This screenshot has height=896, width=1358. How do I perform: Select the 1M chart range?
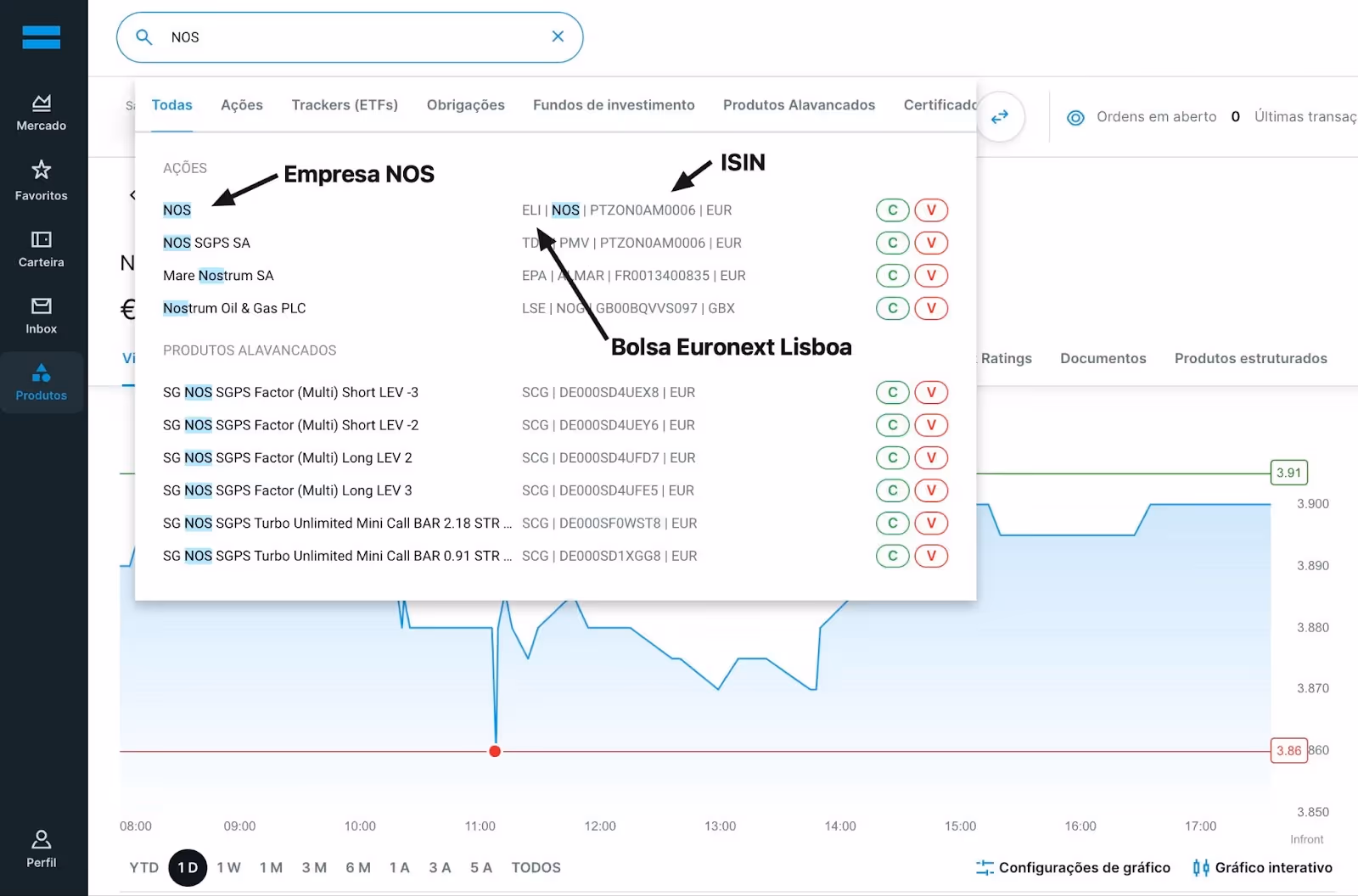tap(272, 867)
